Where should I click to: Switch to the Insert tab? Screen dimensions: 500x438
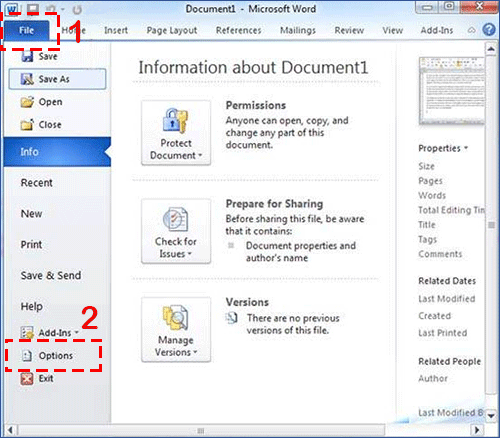click(116, 30)
